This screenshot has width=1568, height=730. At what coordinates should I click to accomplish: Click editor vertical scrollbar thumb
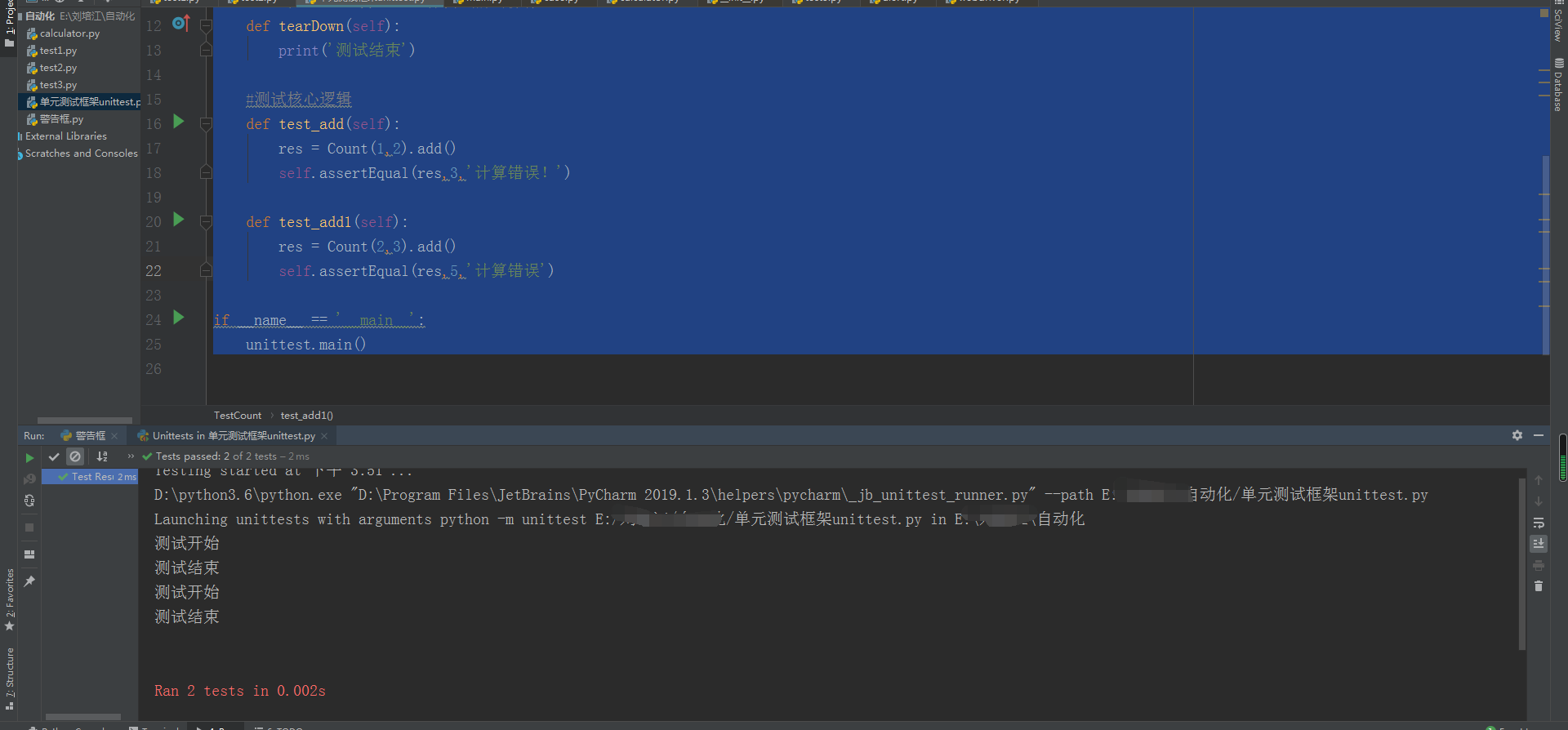point(1545,255)
